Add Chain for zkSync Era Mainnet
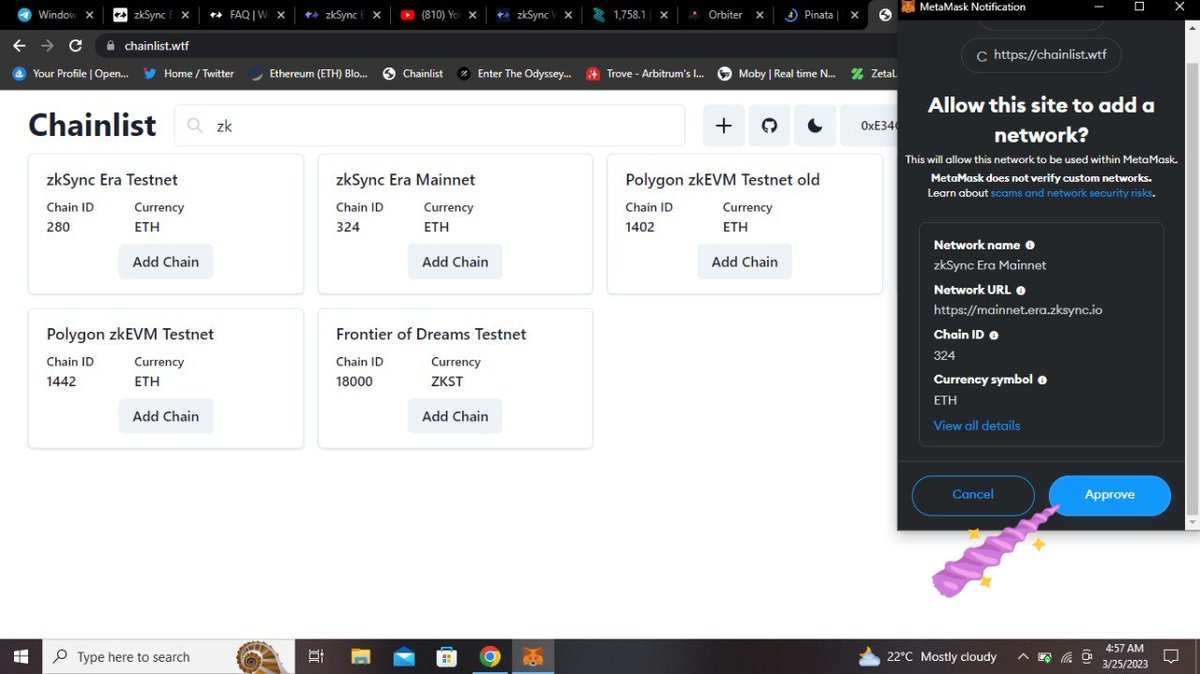The image size is (1200, 674). (455, 262)
